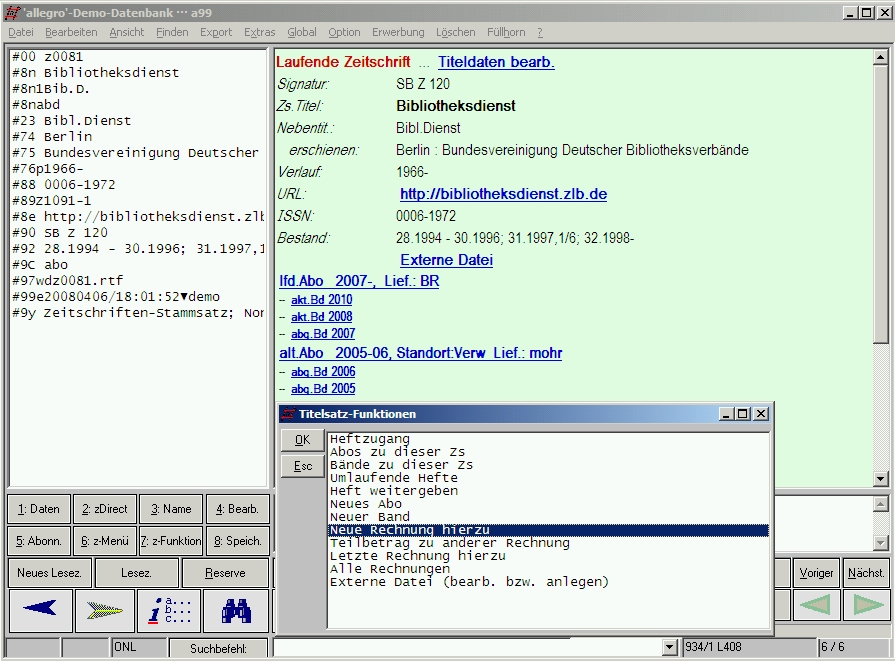Click the yellow forward arrow icon
The height and width of the screenshot is (661, 895).
pos(104,610)
